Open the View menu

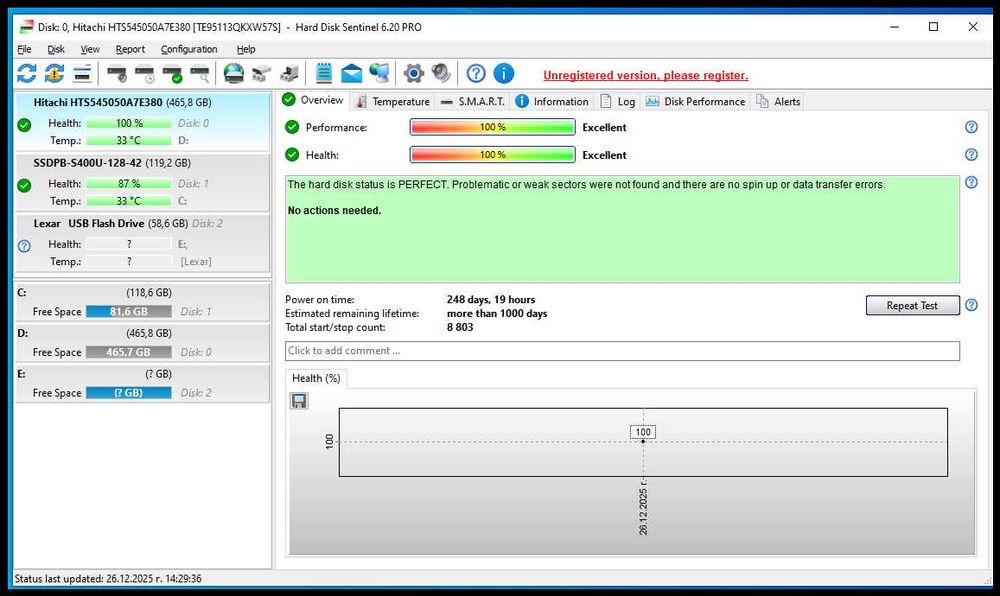coord(90,49)
